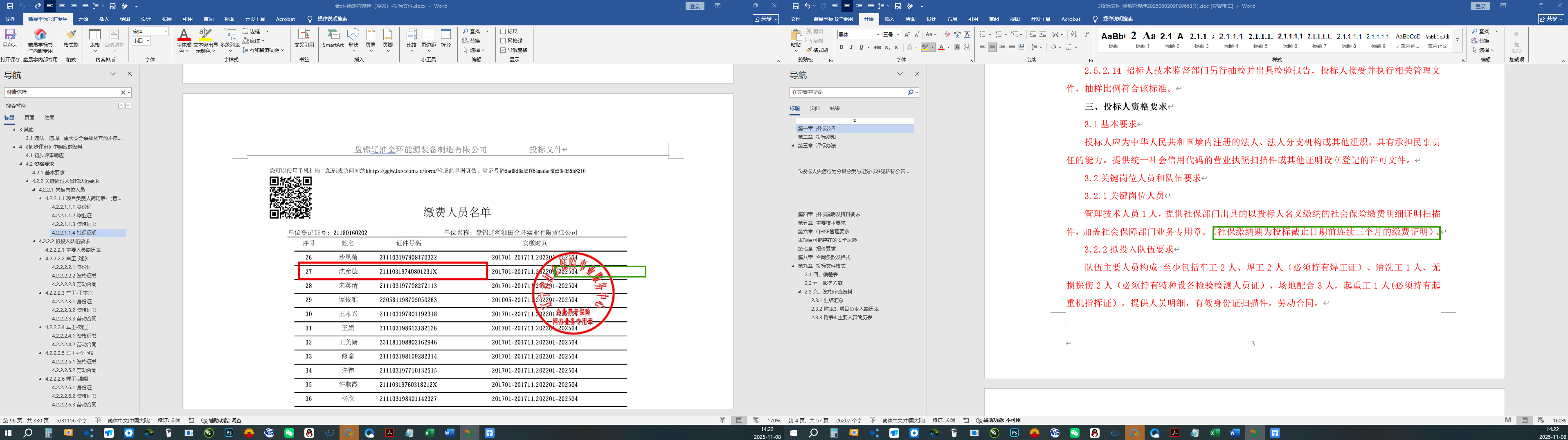
Task: Go to 第五章 主要技术要求 in right navigation
Action: [822, 223]
